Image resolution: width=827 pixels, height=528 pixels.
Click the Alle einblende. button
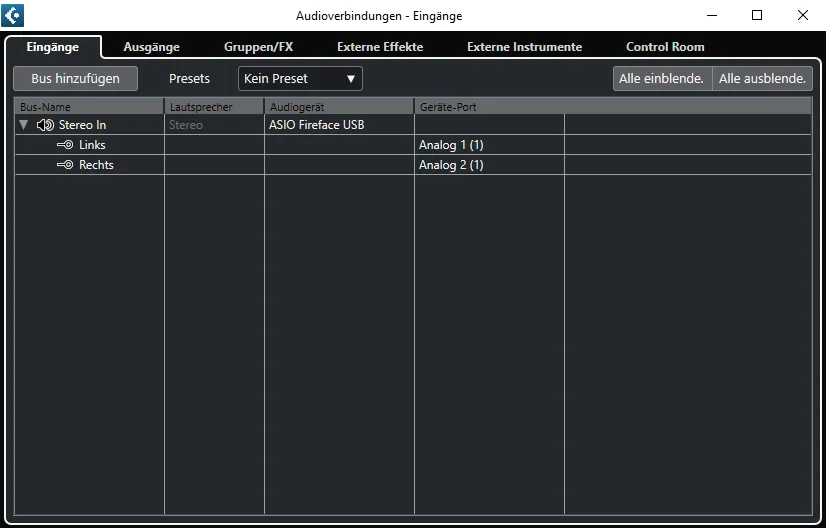tap(662, 79)
